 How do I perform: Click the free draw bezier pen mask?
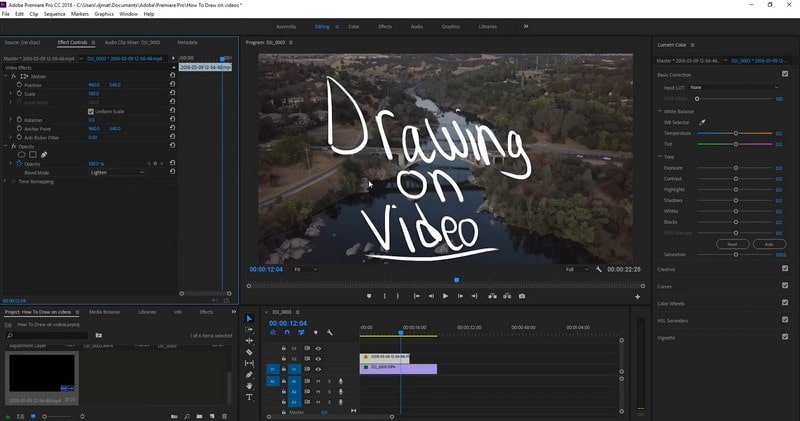(44, 154)
